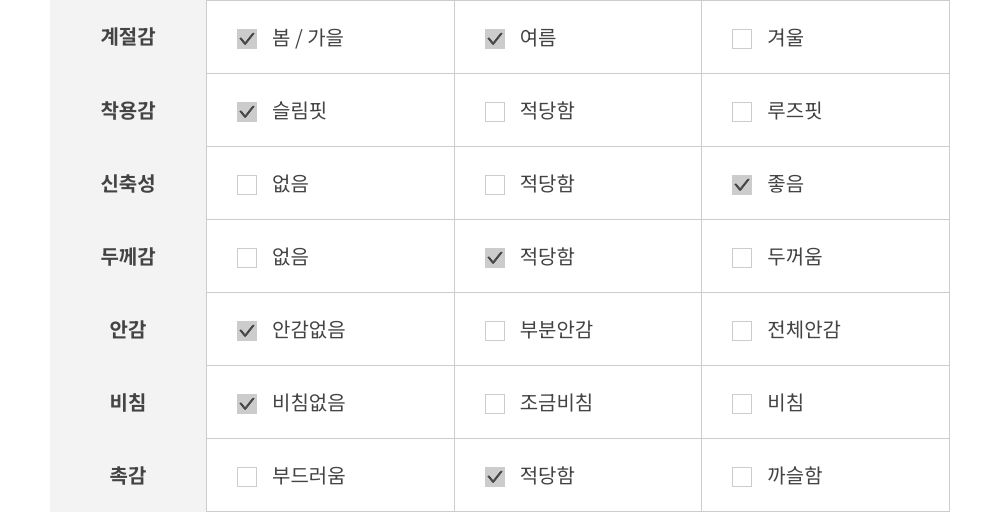Check the 루즈핏 checkbox

[x=742, y=112]
